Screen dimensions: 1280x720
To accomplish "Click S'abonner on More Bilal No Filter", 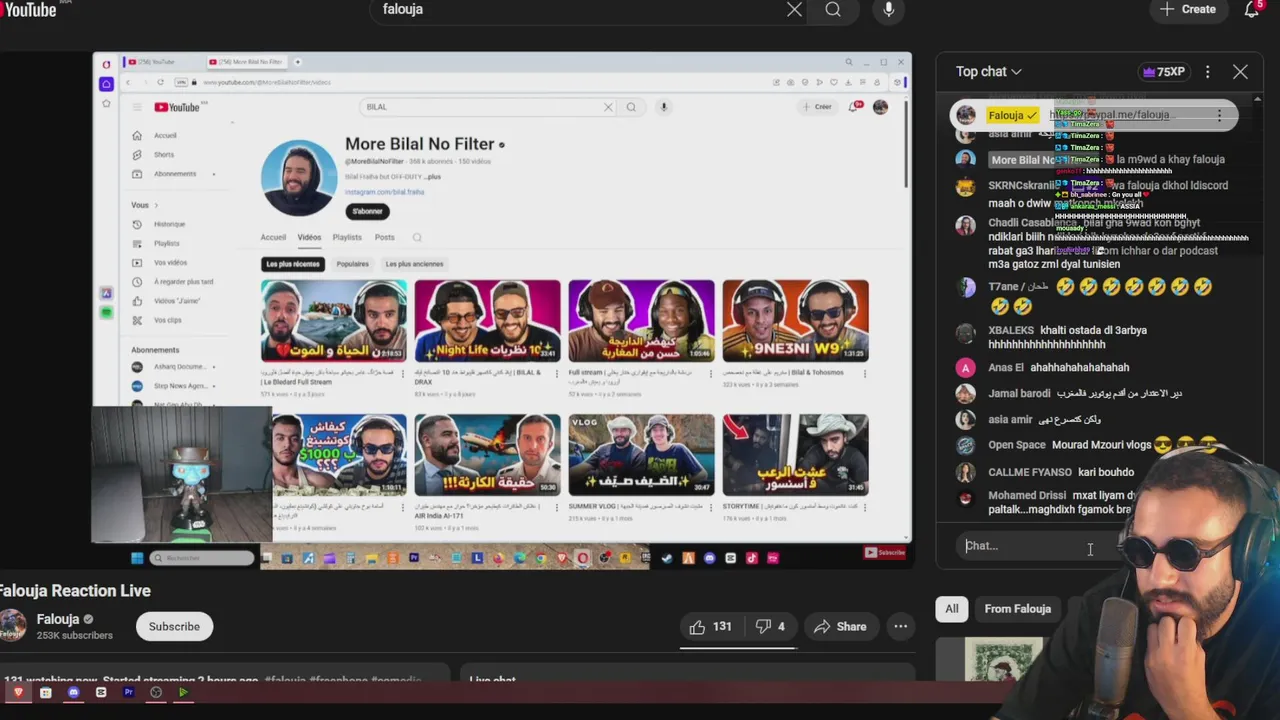I will (368, 211).
